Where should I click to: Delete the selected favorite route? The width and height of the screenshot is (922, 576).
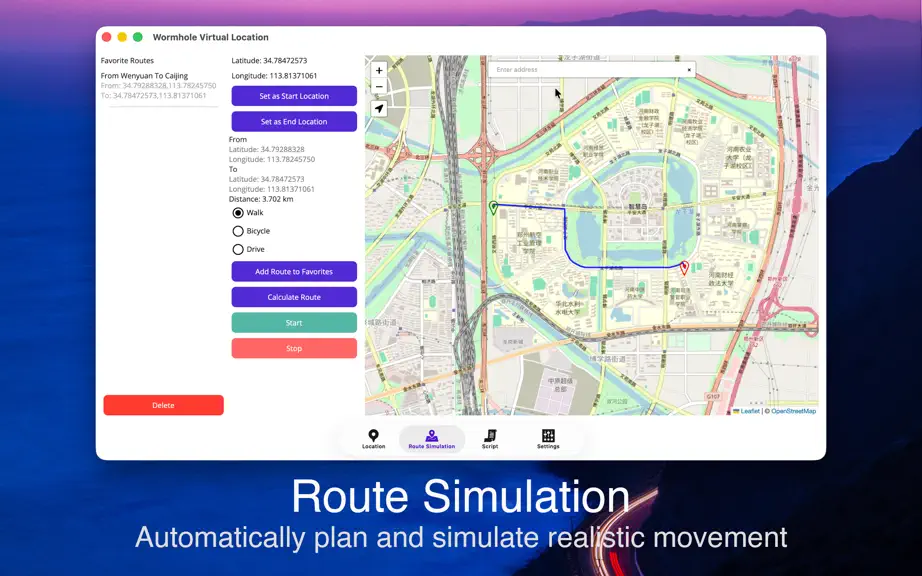(x=163, y=405)
